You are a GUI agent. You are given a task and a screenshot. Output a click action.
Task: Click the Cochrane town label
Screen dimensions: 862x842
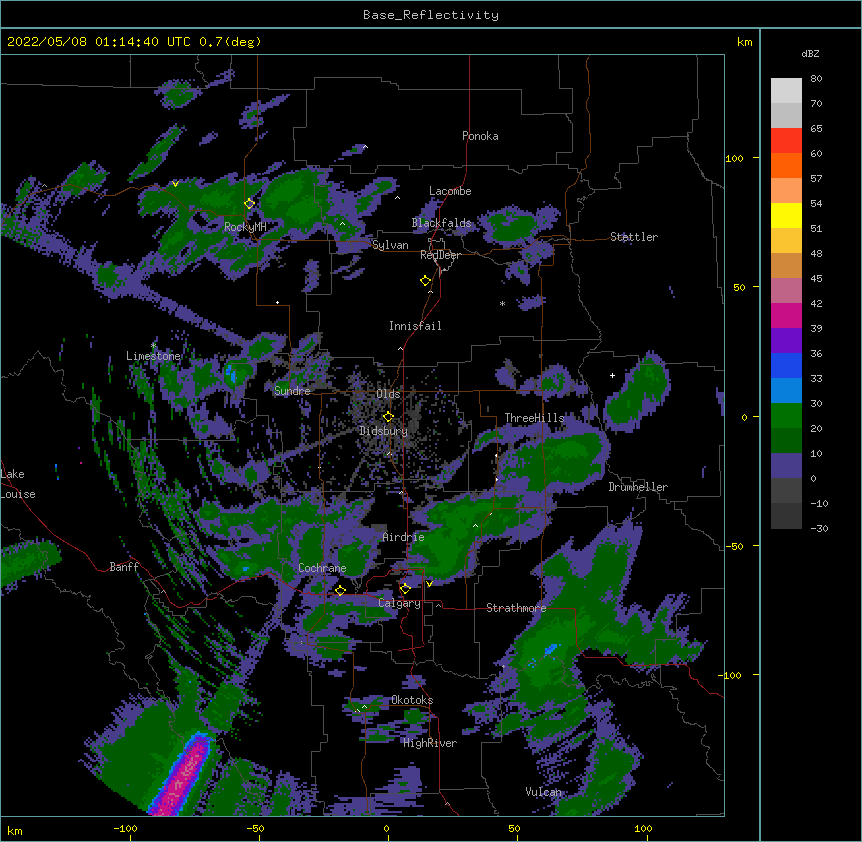pos(322,568)
